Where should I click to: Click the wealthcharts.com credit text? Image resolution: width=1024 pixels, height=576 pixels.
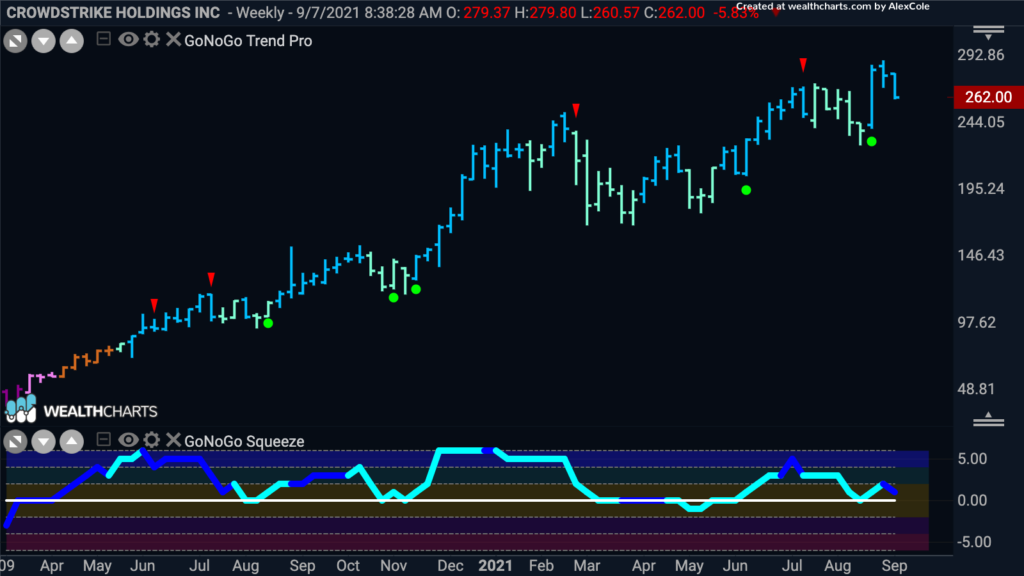833,7
